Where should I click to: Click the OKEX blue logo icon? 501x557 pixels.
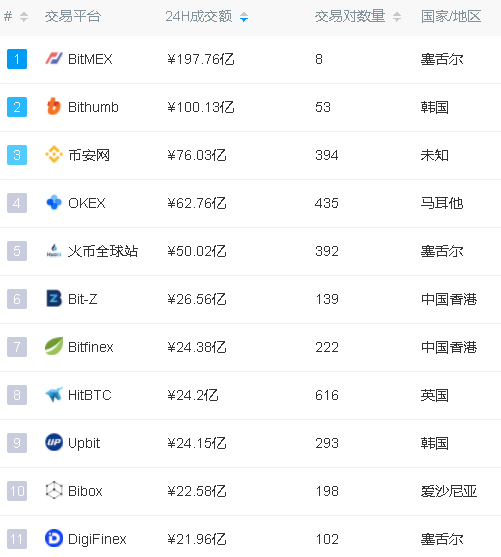pyautogui.click(x=54, y=202)
